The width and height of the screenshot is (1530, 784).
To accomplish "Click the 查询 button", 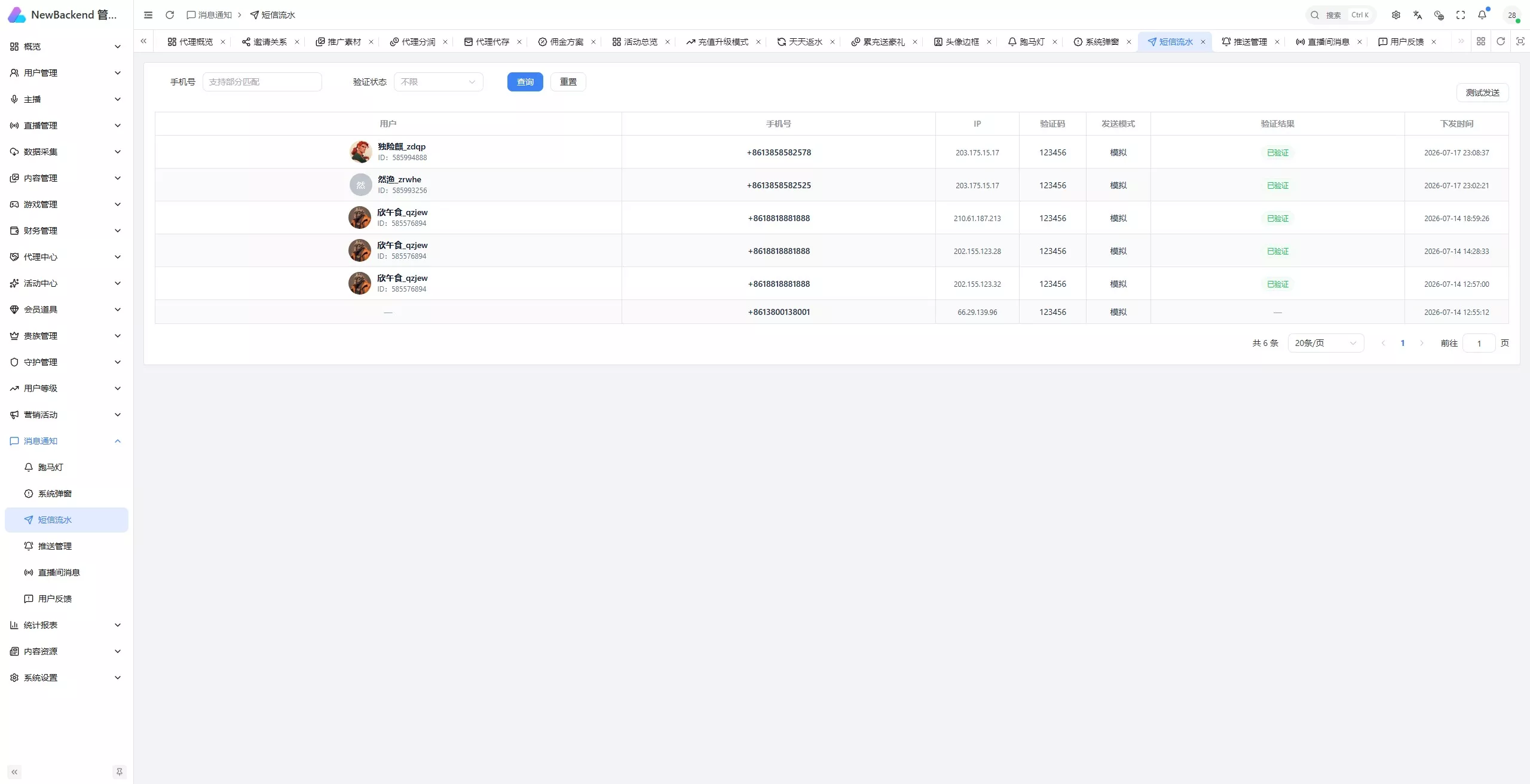I will (x=525, y=82).
